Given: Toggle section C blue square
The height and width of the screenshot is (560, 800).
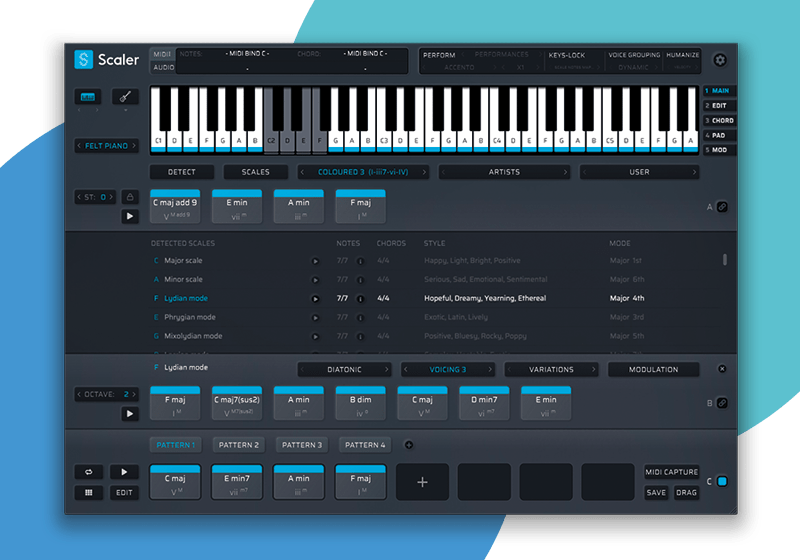Looking at the screenshot, I should click(x=722, y=481).
